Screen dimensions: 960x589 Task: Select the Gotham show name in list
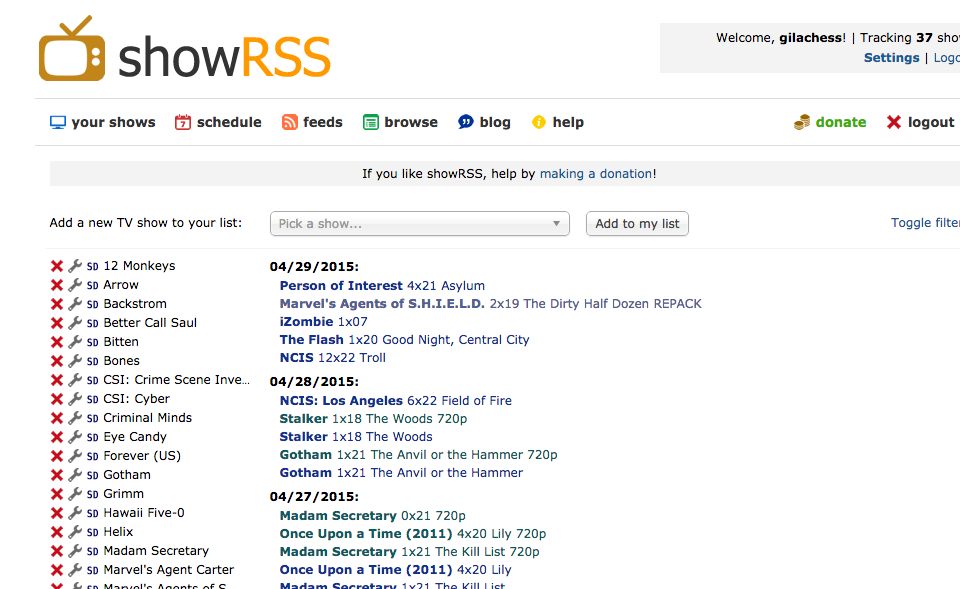(x=127, y=475)
